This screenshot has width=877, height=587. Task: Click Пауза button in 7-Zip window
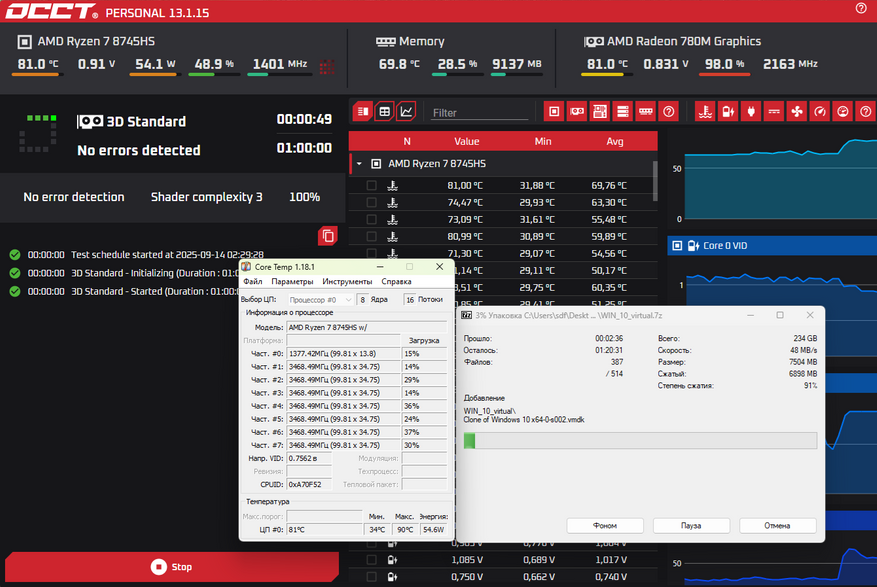pos(691,526)
